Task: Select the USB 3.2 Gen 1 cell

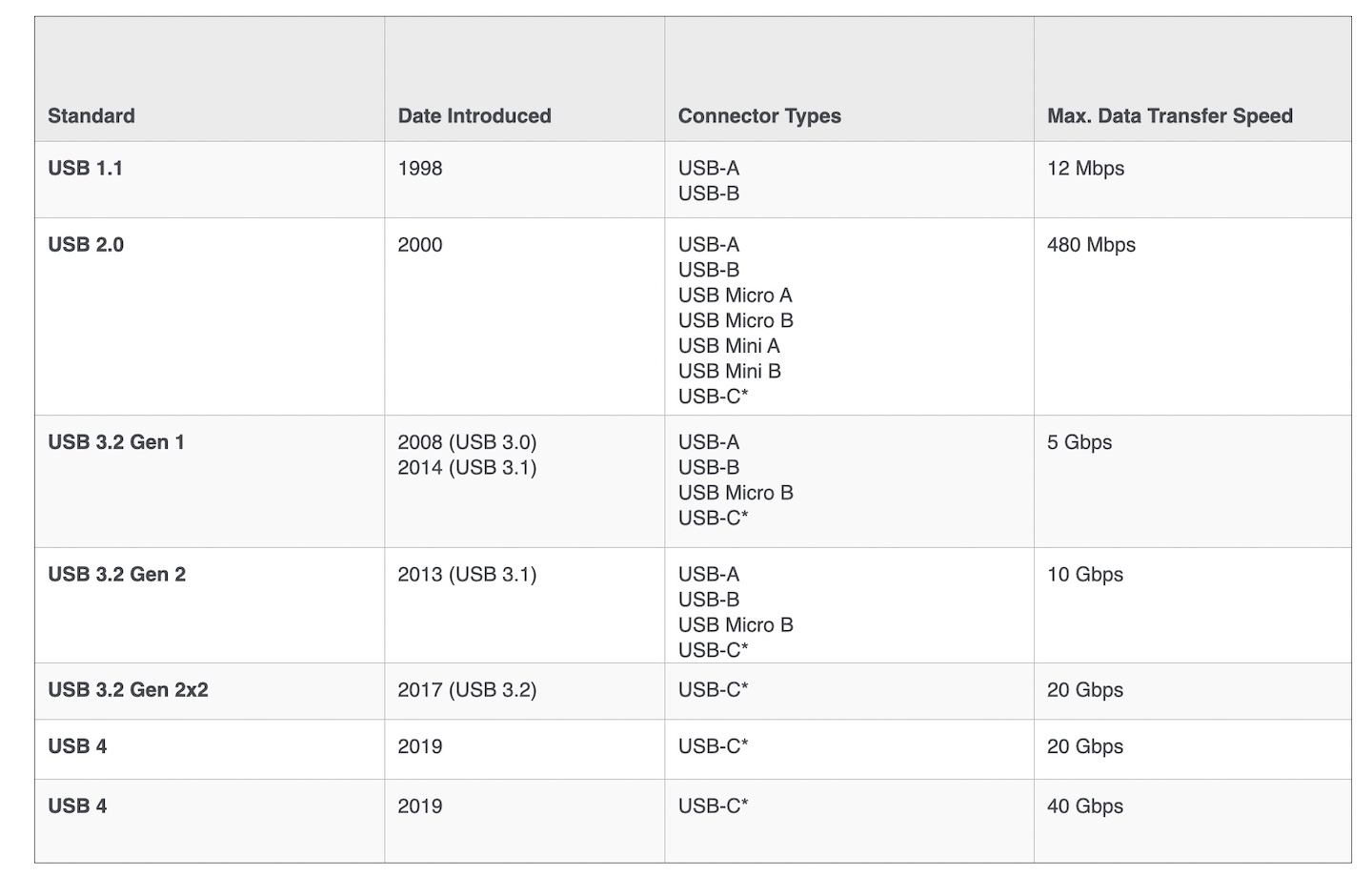Action: tap(116, 442)
